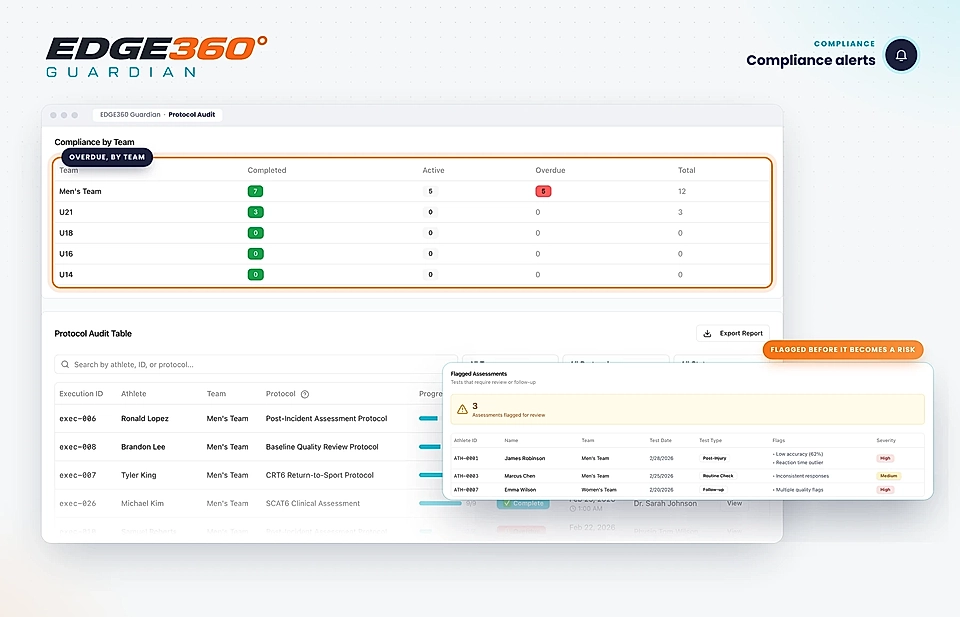Select the U16 team row
This screenshot has width=960, height=617.
click(x=412, y=253)
